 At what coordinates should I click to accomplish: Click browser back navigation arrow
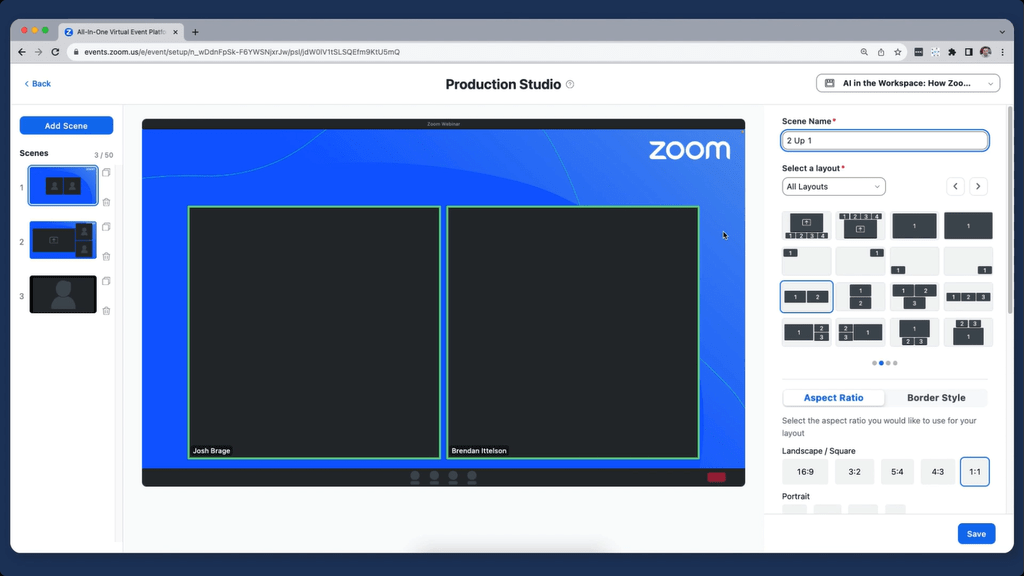click(x=22, y=52)
